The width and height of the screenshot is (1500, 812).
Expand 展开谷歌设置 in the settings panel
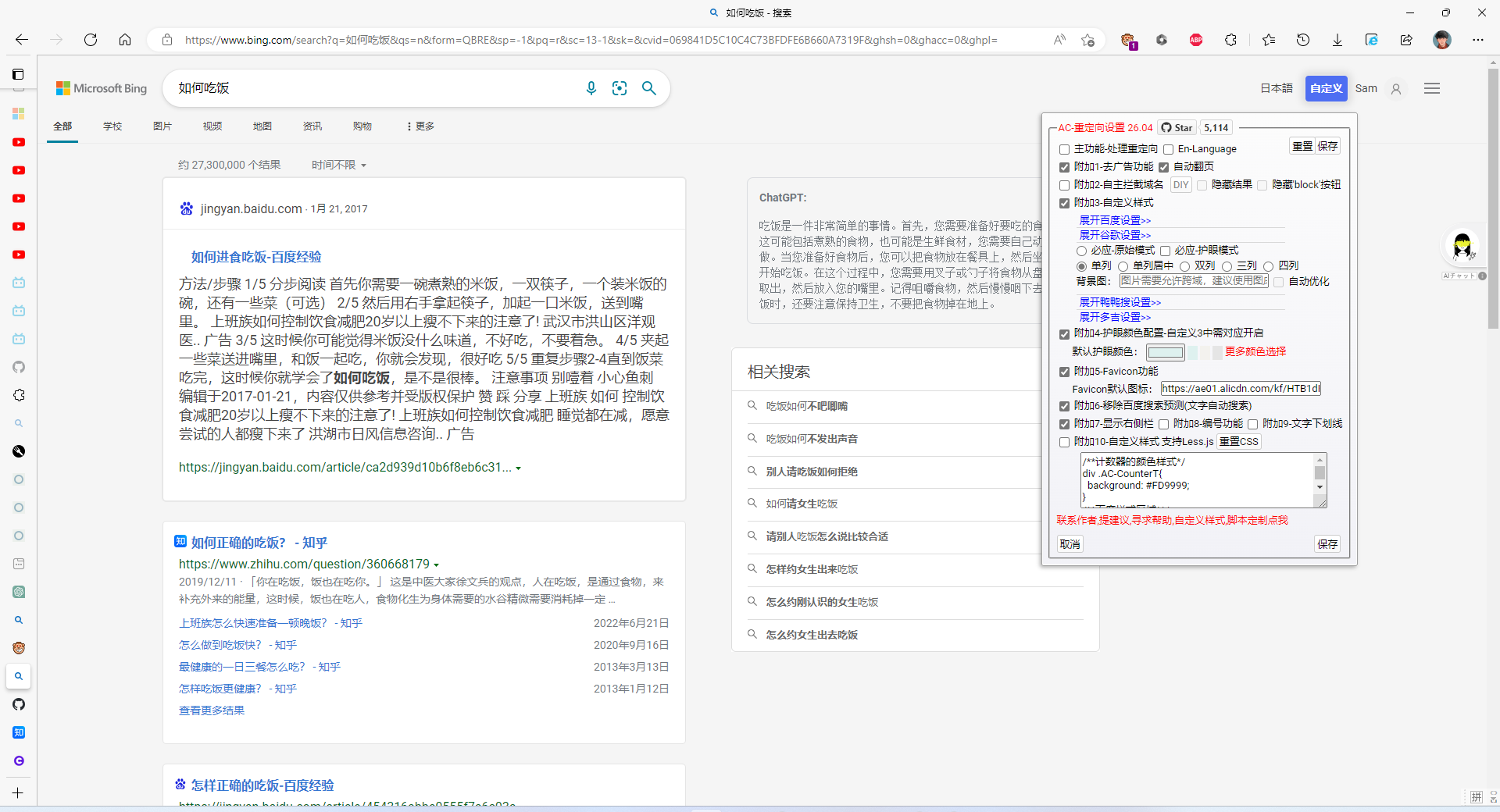tap(1115, 235)
